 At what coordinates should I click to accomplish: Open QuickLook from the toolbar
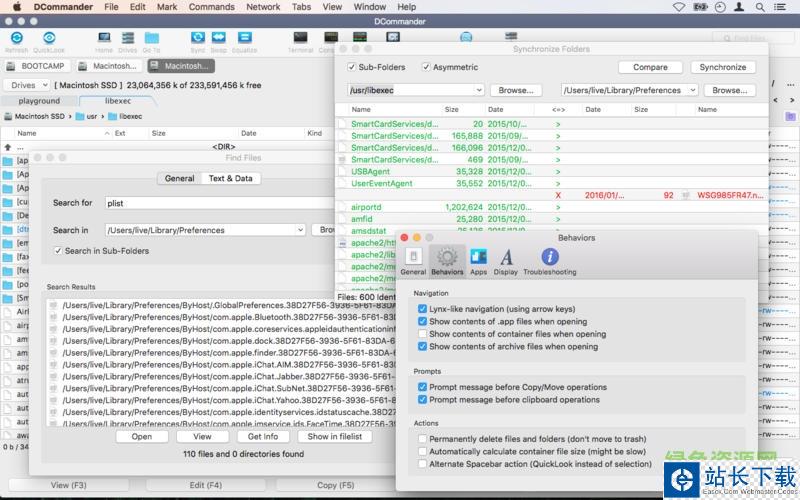[48, 39]
